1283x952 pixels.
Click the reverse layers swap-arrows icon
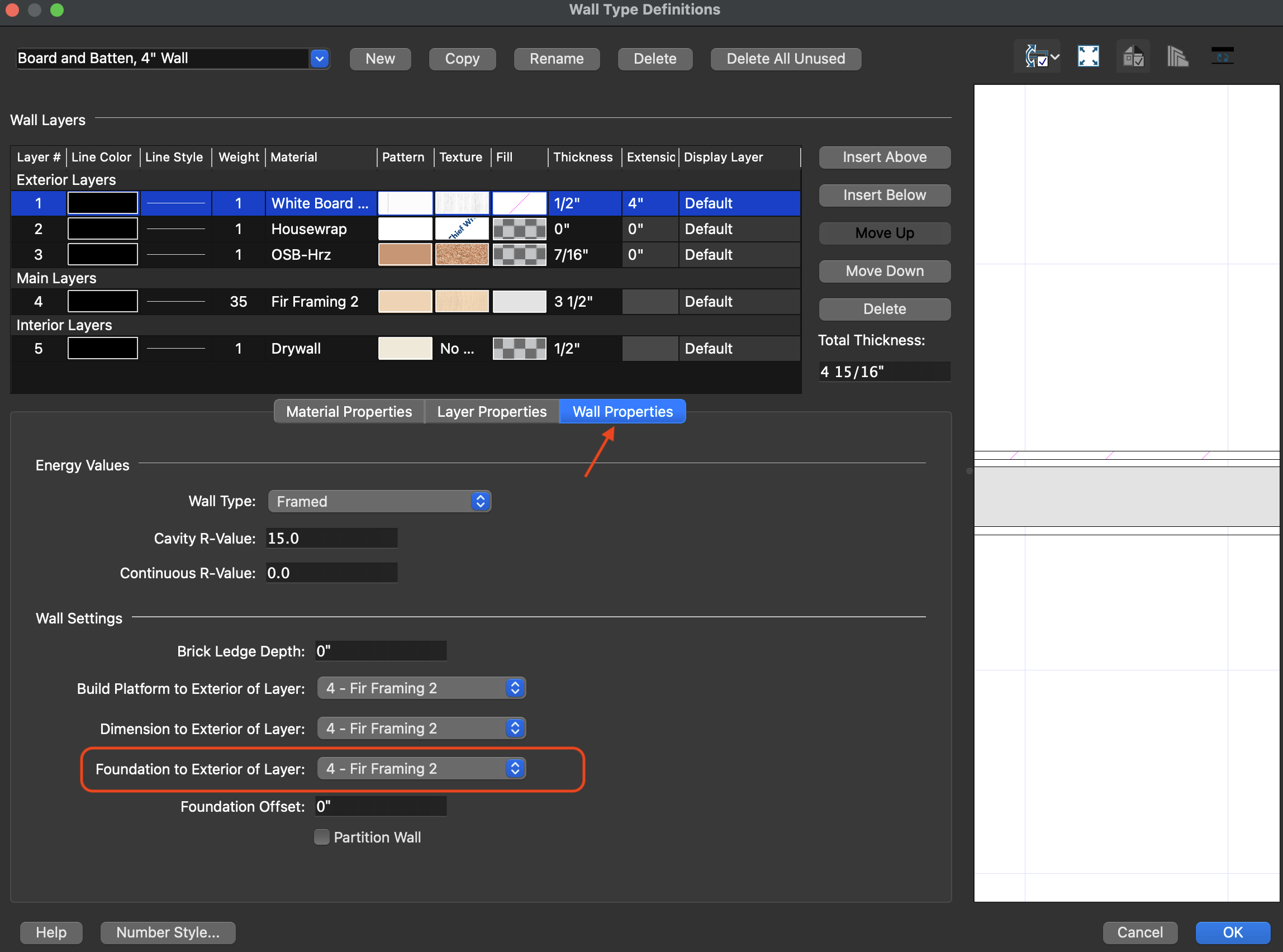(1222, 57)
